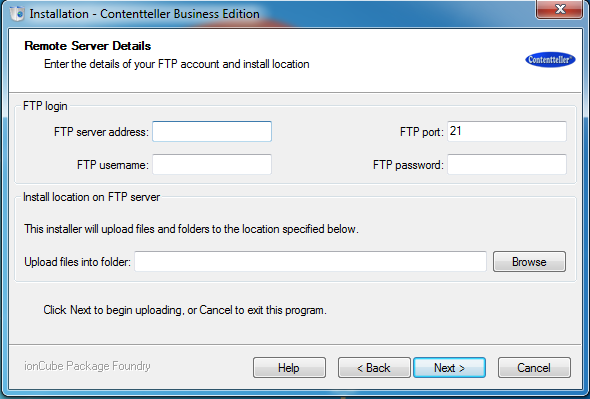This screenshot has width=590, height=399.
Task: Focus the Upload files into folder field
Action: (310, 261)
